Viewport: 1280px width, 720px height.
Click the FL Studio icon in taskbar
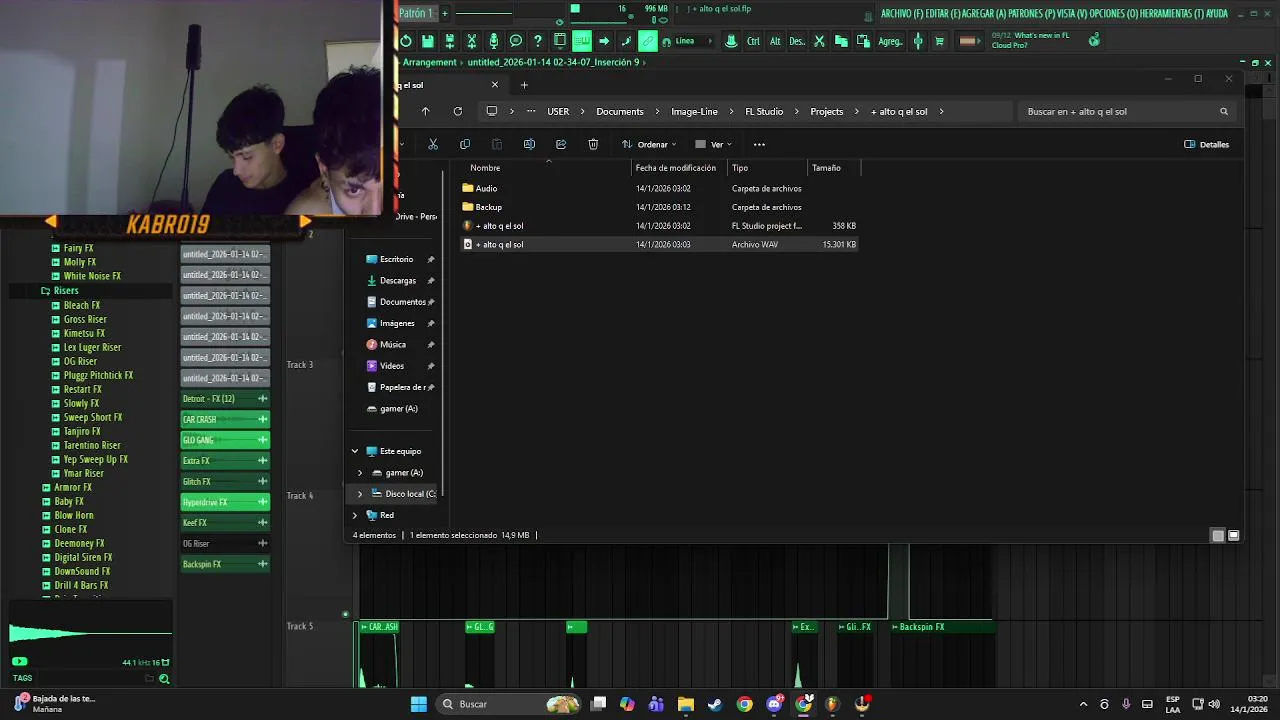[832, 704]
